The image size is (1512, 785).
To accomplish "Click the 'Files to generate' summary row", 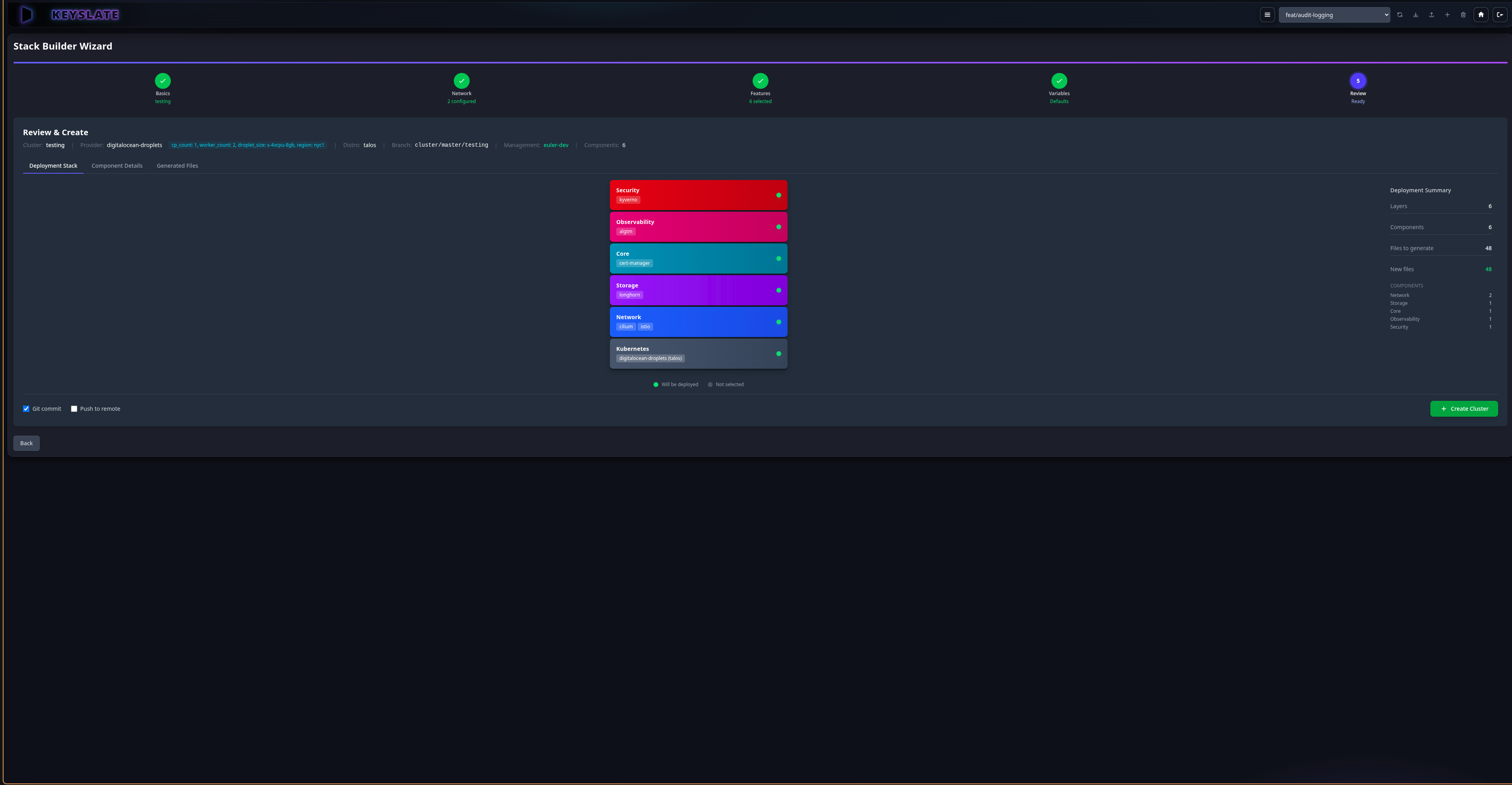I will click(1441, 248).
